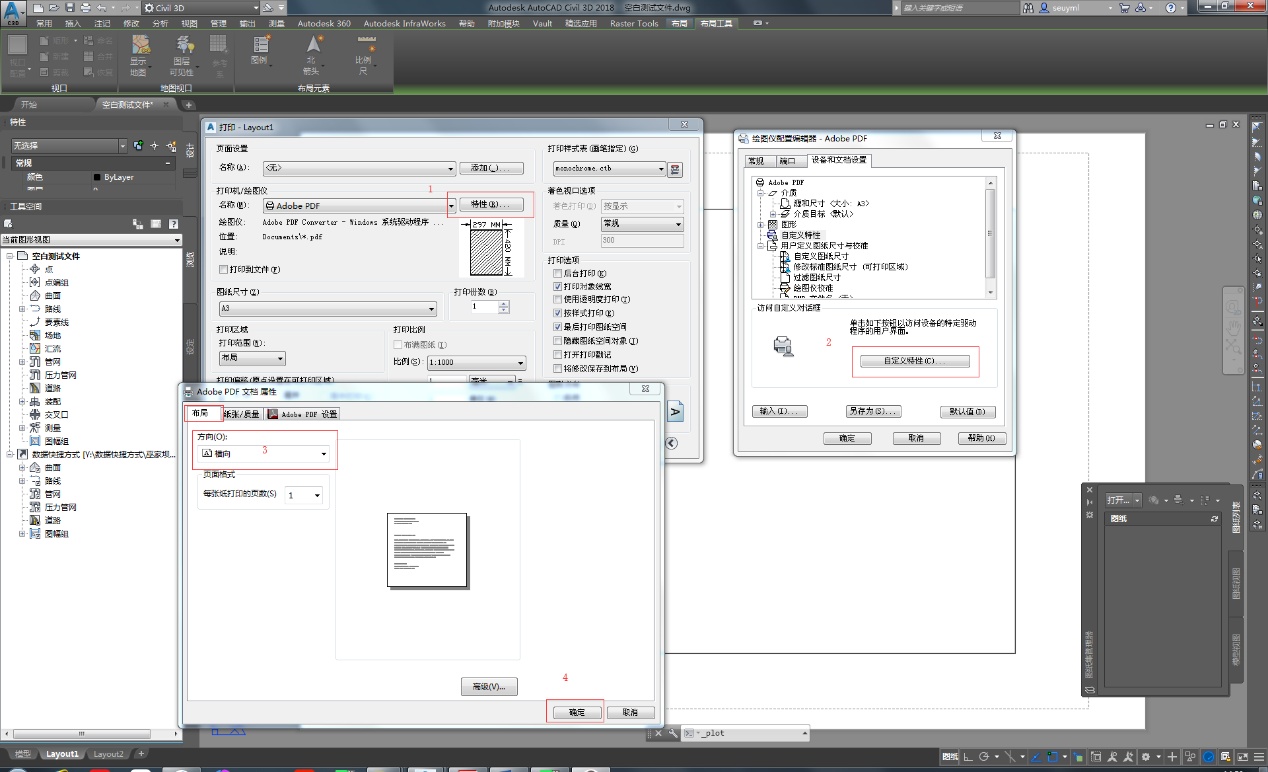
Task: Click the 显示地图 ribbon icon
Action: 140,46
